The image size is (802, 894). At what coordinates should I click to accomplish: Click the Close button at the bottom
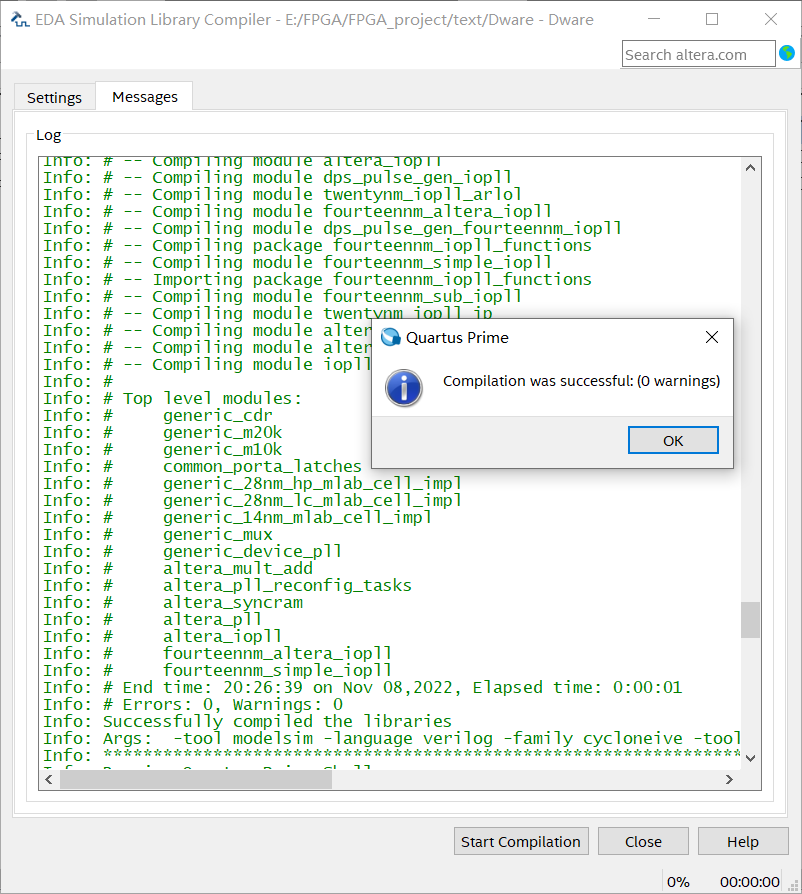(x=643, y=842)
